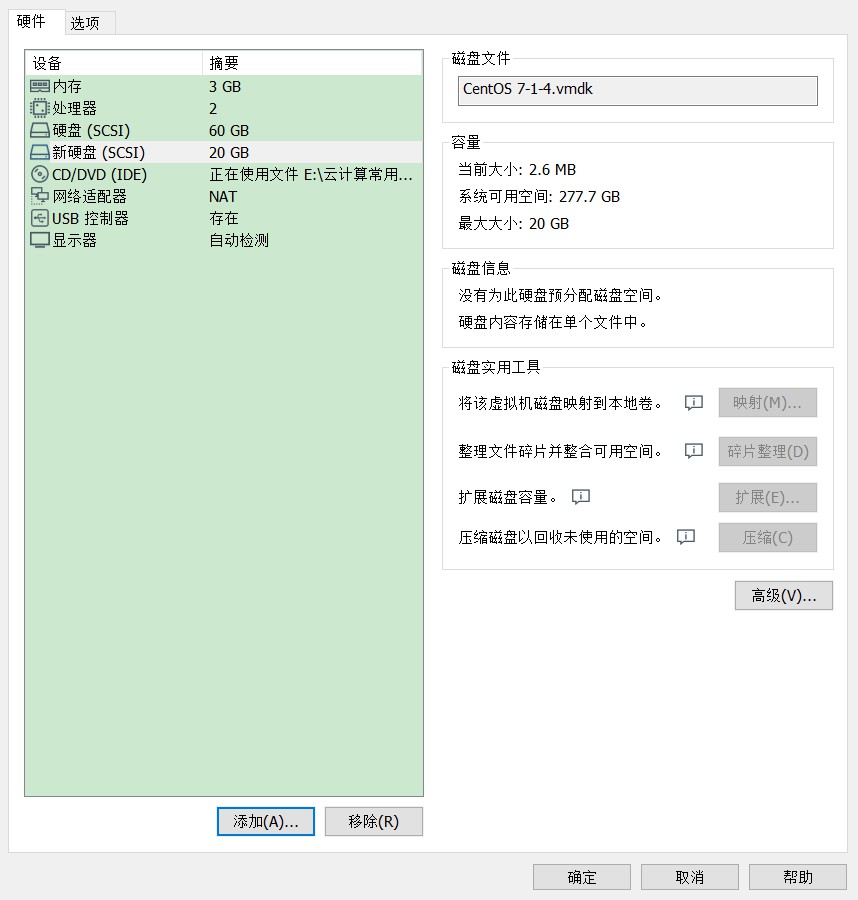This screenshot has width=858, height=900.
Task: Click the 当前大小: 2.6 MB text
Action: pos(517,170)
